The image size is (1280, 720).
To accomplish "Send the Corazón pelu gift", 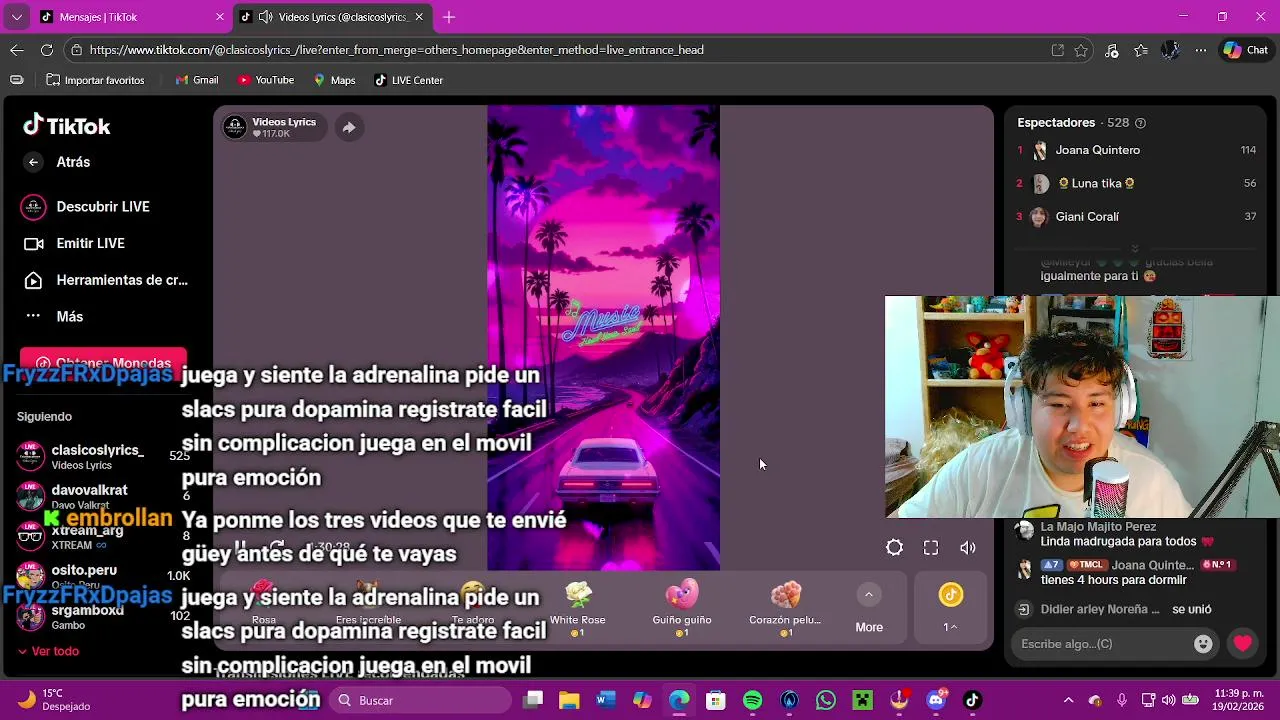I will tap(785, 609).
